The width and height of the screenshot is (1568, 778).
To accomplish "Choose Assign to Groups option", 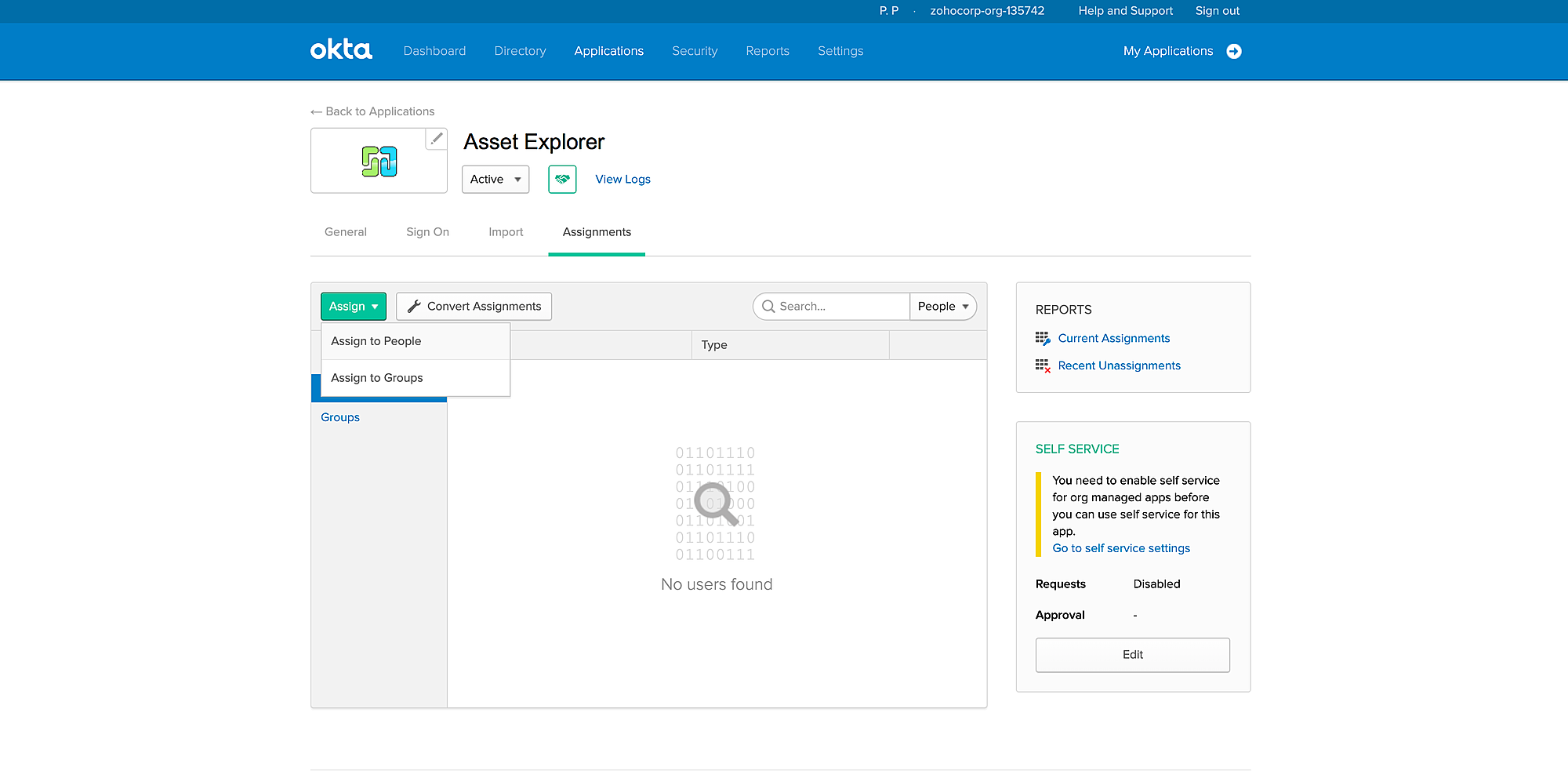I will tap(377, 378).
